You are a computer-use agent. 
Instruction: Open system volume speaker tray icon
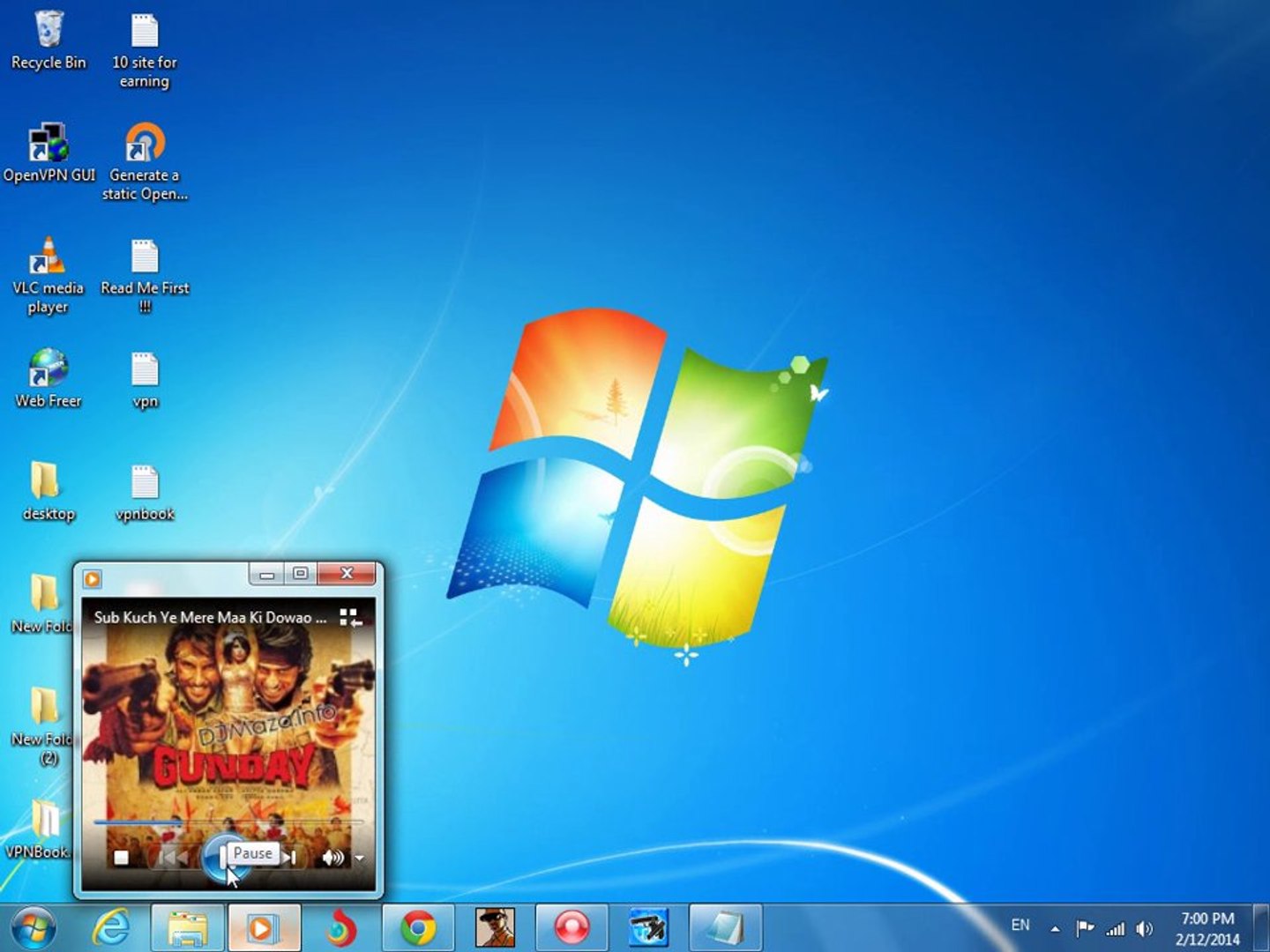1145,928
